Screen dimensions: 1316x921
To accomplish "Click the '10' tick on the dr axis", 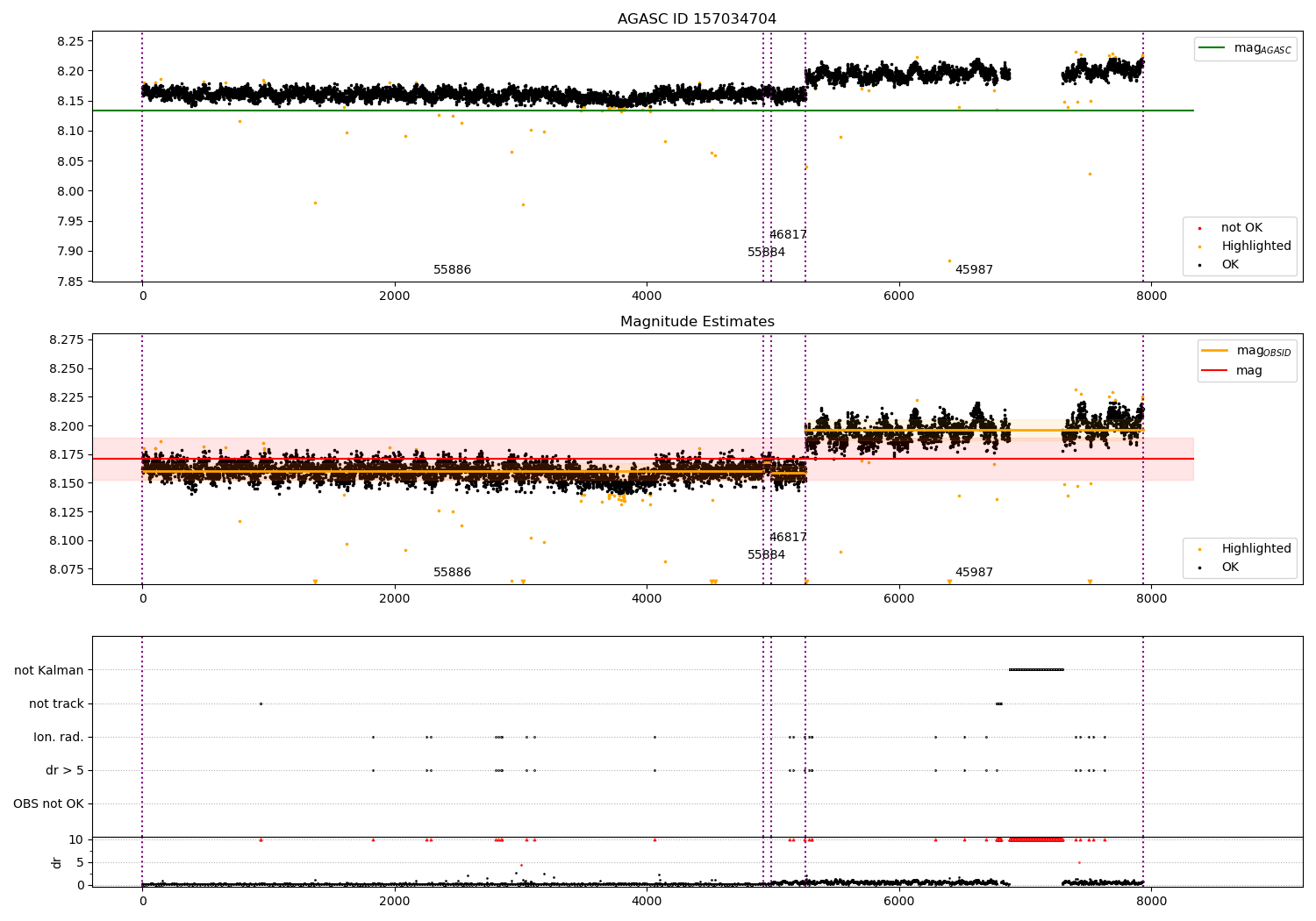I will [75, 839].
